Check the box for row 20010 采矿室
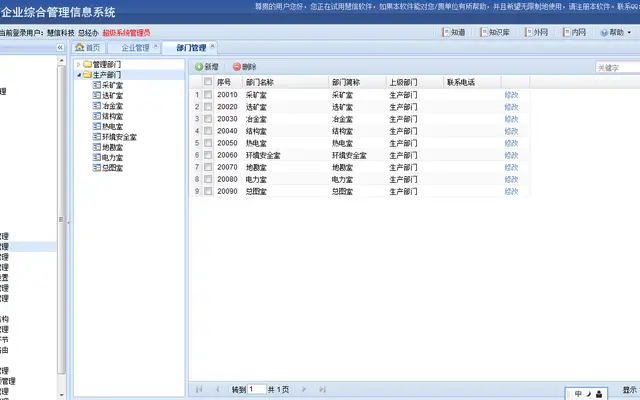Image resolution: width=640 pixels, height=400 pixels. [x=208, y=95]
